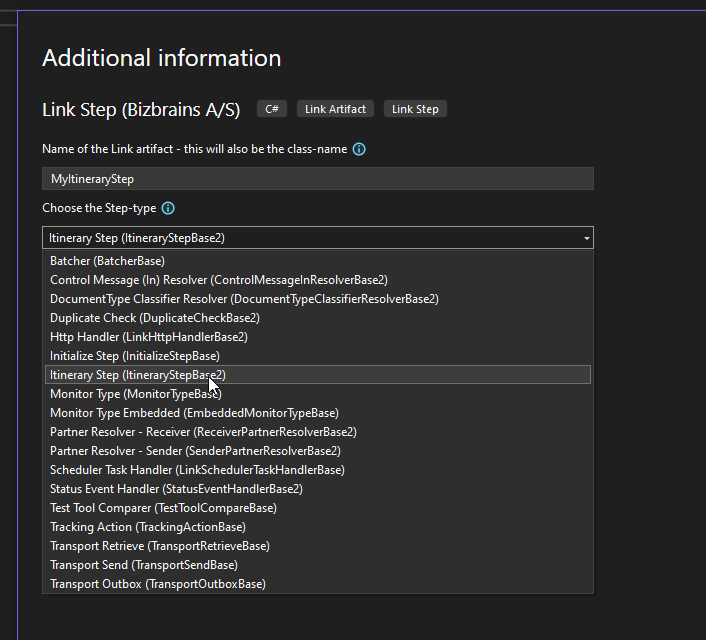
Task: Pick Status Event Handler option
Action: pyautogui.click(x=176, y=489)
